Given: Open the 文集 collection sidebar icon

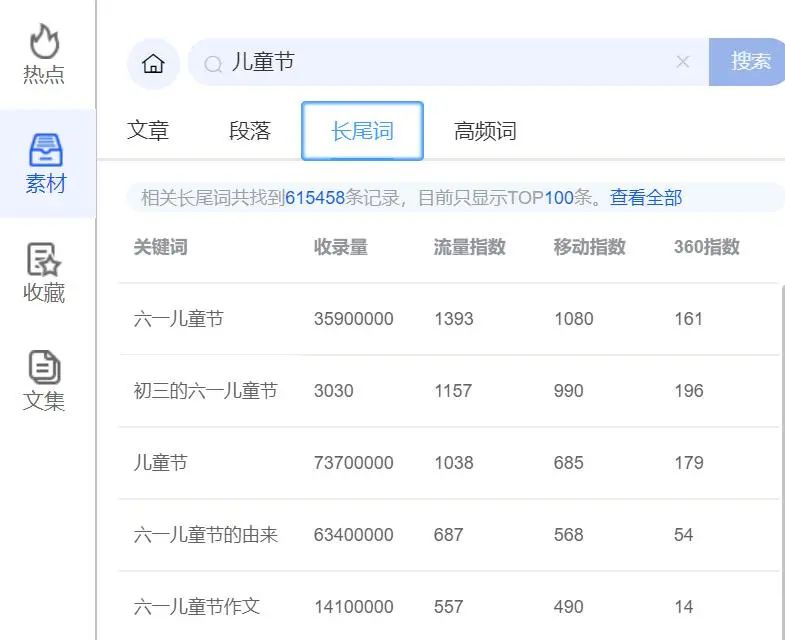Looking at the screenshot, I should tap(44, 381).
